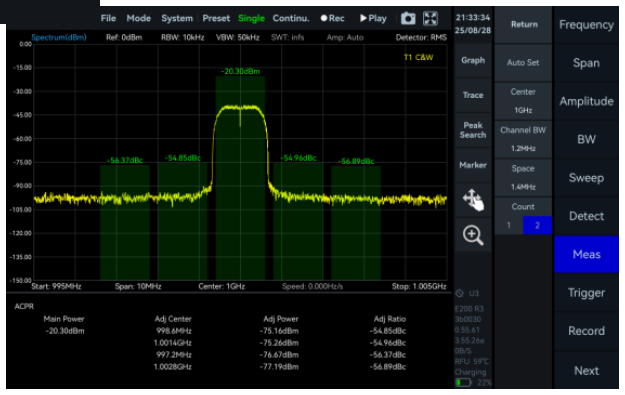The width and height of the screenshot is (625, 395).
Task: Click the 998.6MHz Adj Center value
Action: (174, 331)
